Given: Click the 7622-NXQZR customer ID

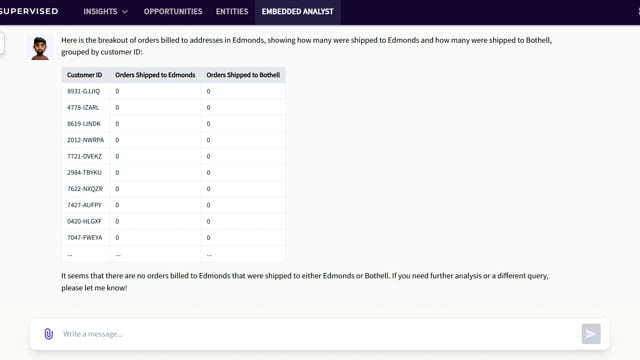Looking at the screenshot, I should tap(85, 189).
